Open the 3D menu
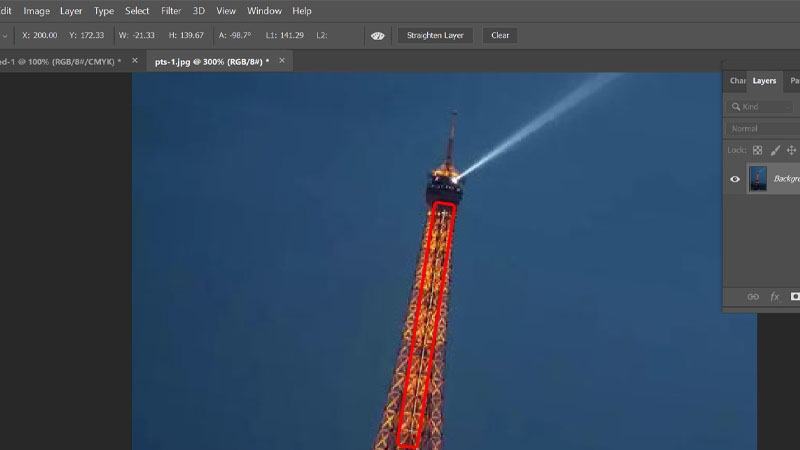The width and height of the screenshot is (800, 450). click(x=198, y=11)
